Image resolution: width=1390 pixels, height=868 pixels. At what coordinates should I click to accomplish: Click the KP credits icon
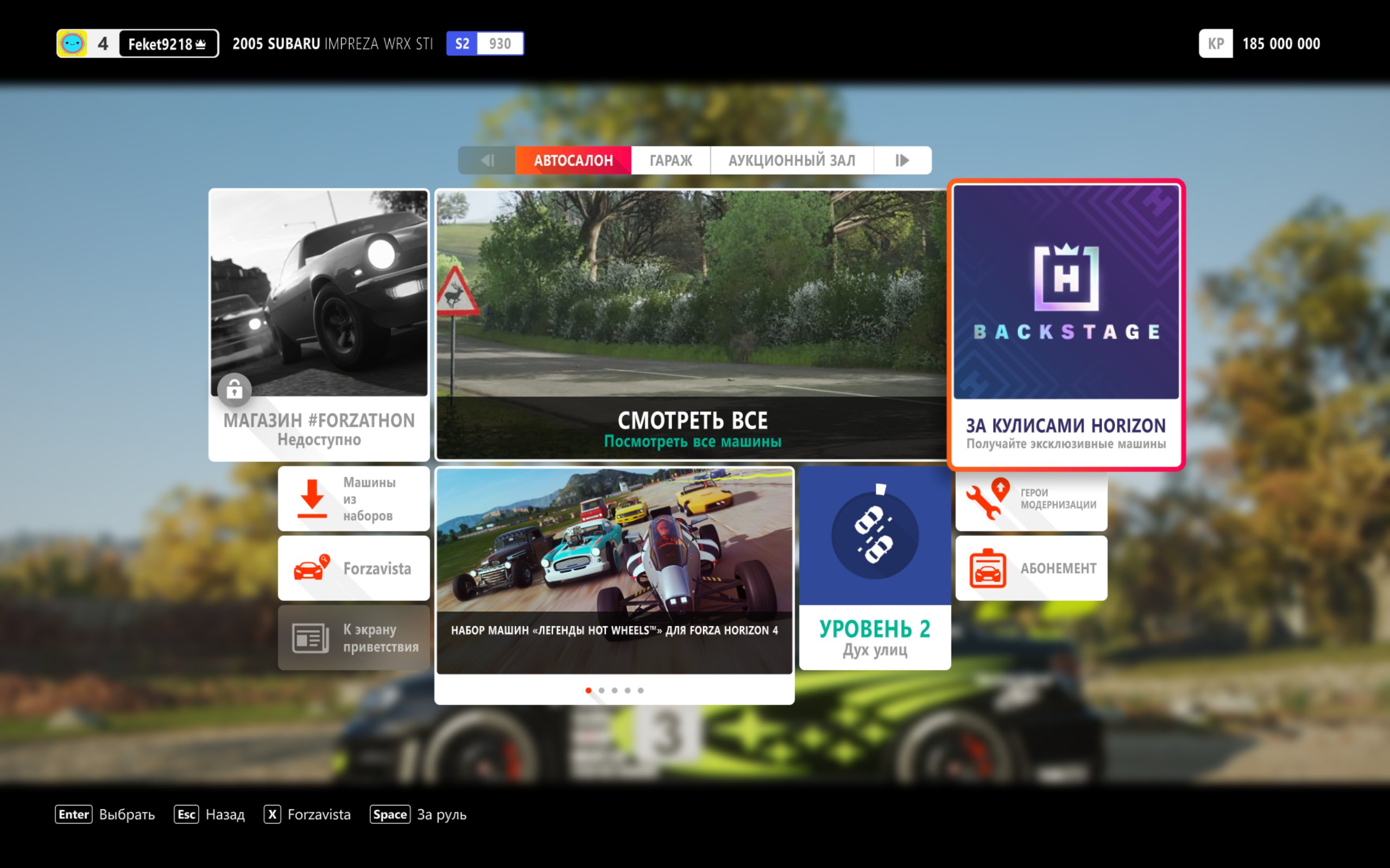tap(1216, 43)
